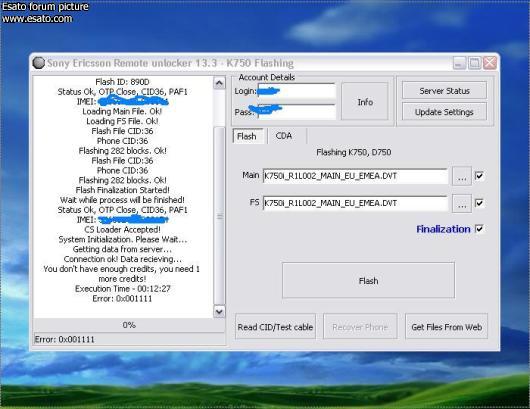The image size is (530, 409).
Task: Toggle the Finalization checkbox
Action: 479,229
